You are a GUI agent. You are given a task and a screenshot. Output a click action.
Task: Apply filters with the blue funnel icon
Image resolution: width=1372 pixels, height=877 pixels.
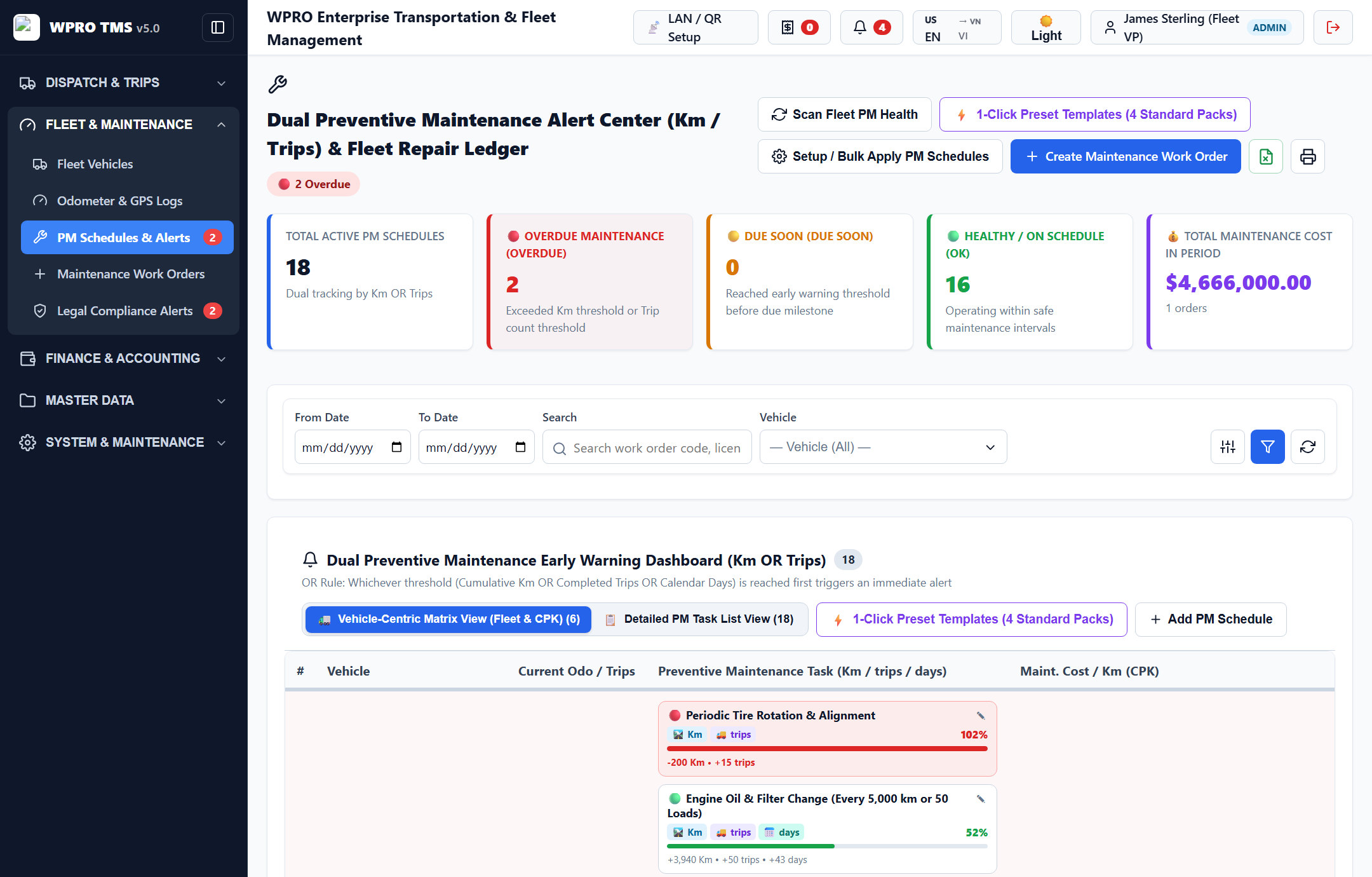[1267, 447]
